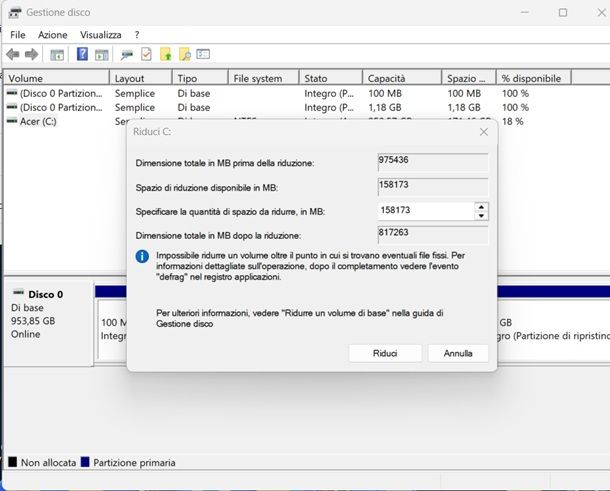Click the show/hide console tree toolbar icon
Viewport: 610px width, 491px height.
(x=58, y=54)
